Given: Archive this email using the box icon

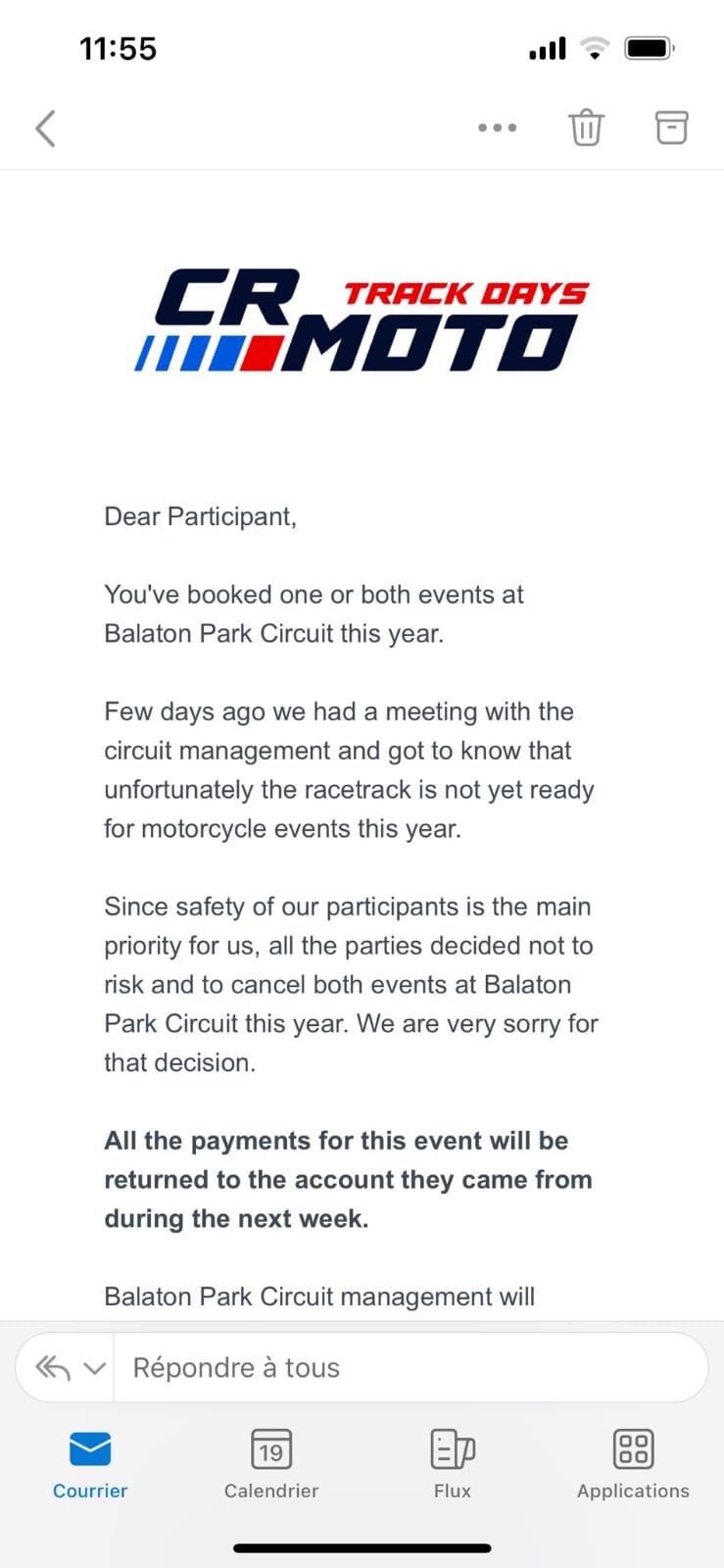Looking at the screenshot, I should [671, 127].
